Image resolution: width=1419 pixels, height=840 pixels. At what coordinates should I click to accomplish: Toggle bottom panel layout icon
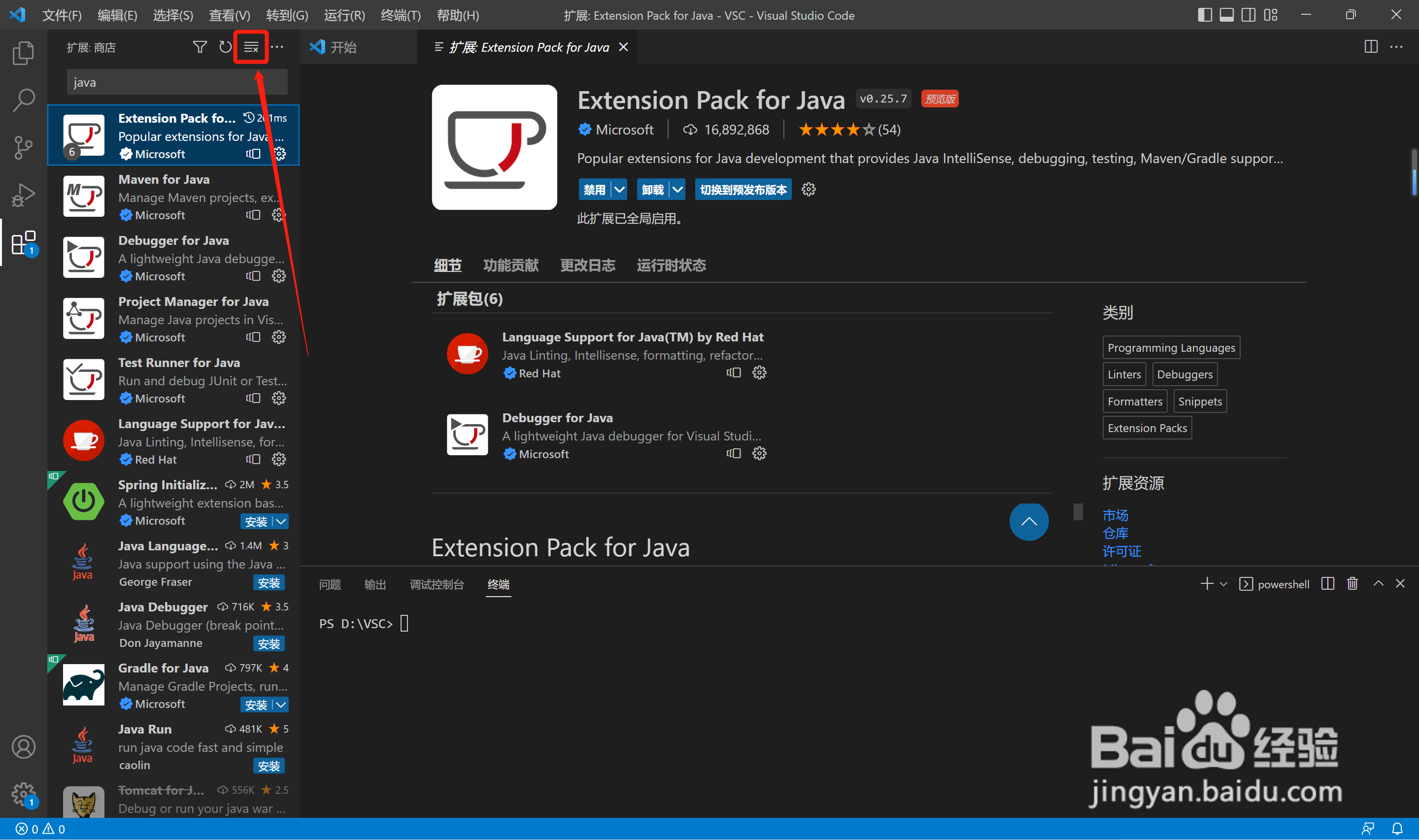pos(1226,15)
